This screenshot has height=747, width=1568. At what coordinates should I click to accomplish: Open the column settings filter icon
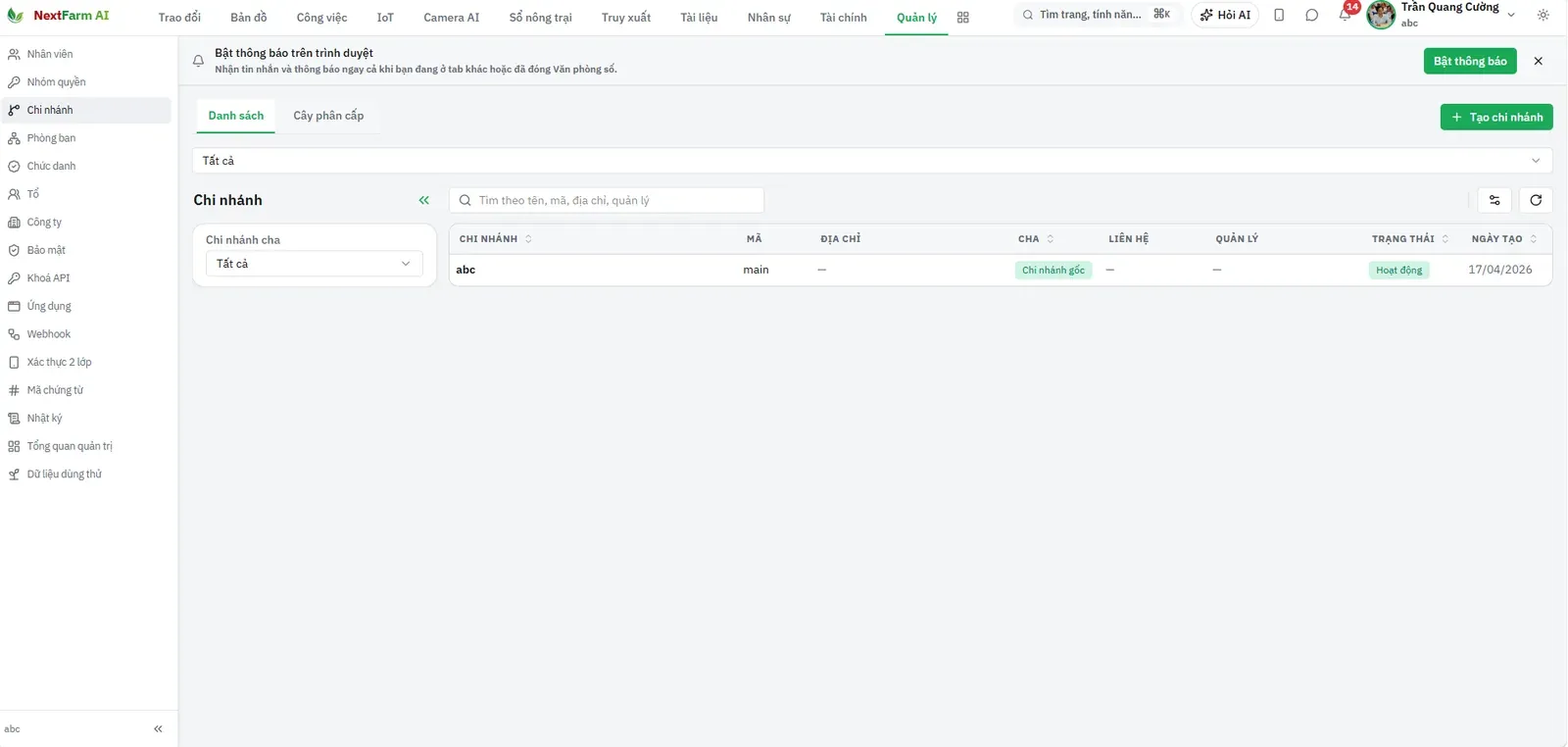[1494, 200]
